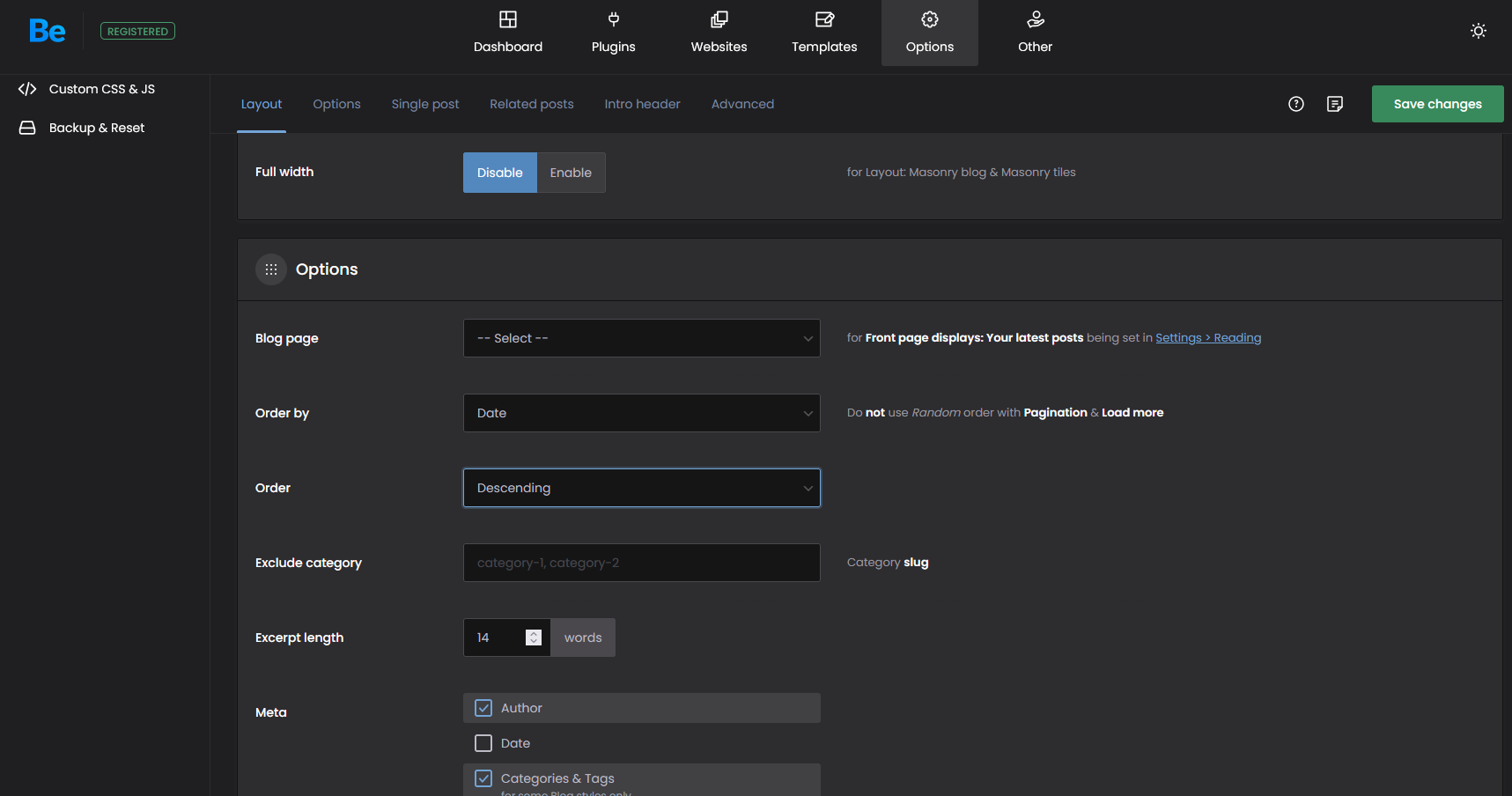The image size is (1512, 796).
Task: Click the Excerpt length stepper arrows
Action: point(534,638)
